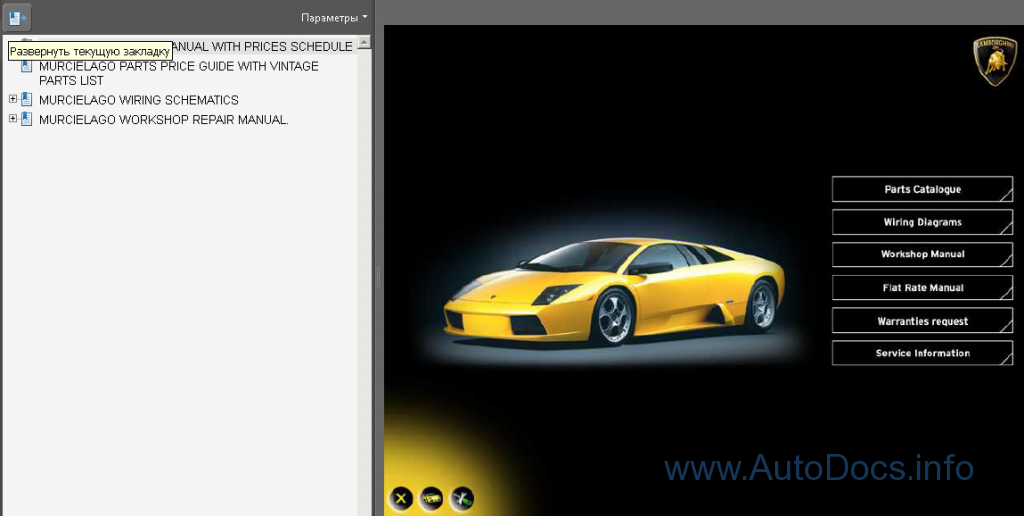Open the Workshop Manual button
This screenshot has width=1024, height=516.
pyautogui.click(x=922, y=254)
